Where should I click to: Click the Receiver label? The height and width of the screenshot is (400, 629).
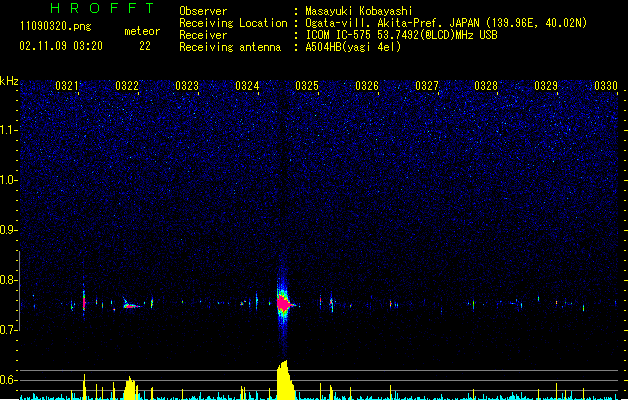(x=203, y=35)
